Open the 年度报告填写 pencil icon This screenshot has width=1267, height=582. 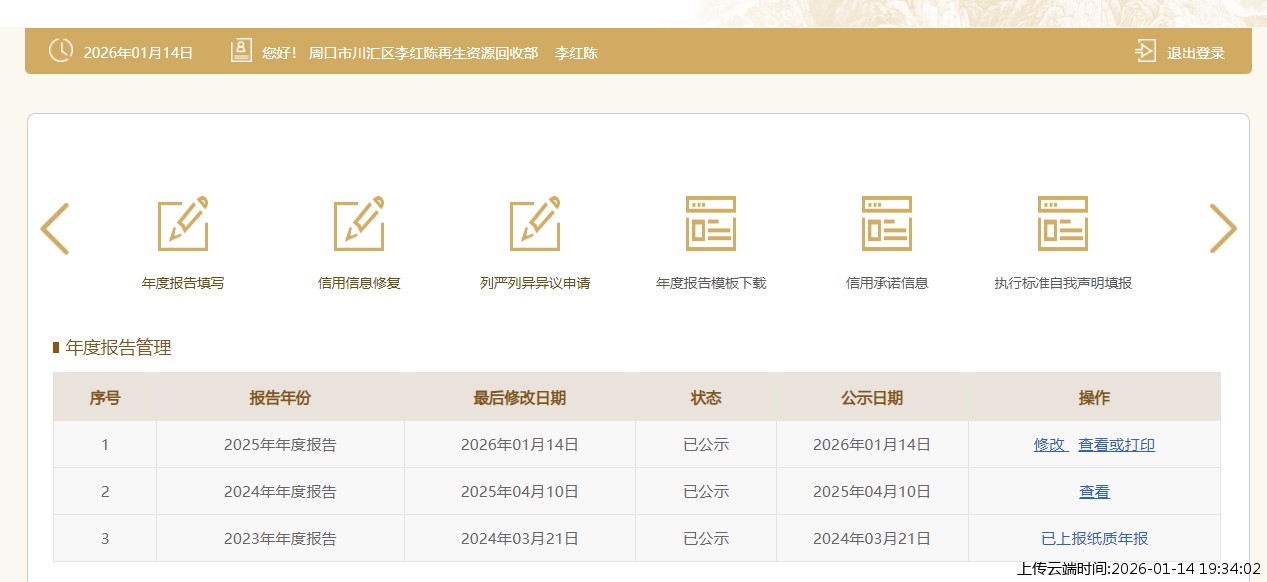183,224
